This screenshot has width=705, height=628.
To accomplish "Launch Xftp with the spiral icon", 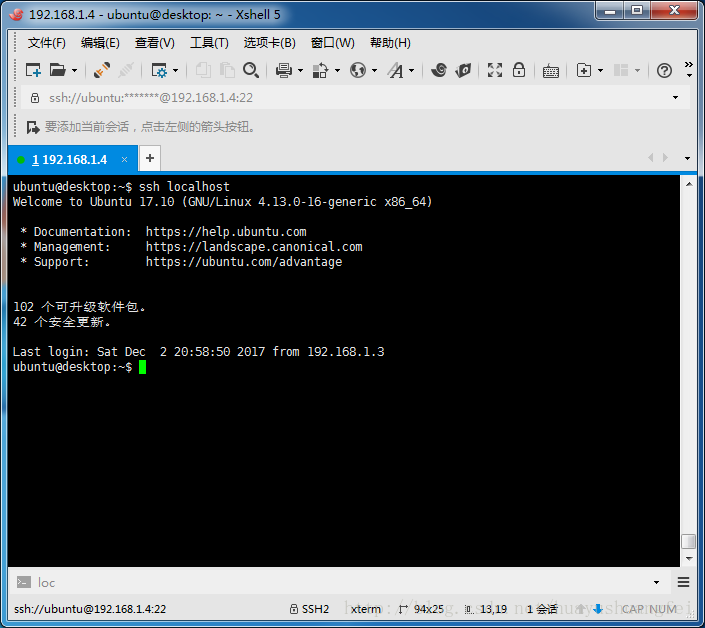I will (x=438, y=70).
